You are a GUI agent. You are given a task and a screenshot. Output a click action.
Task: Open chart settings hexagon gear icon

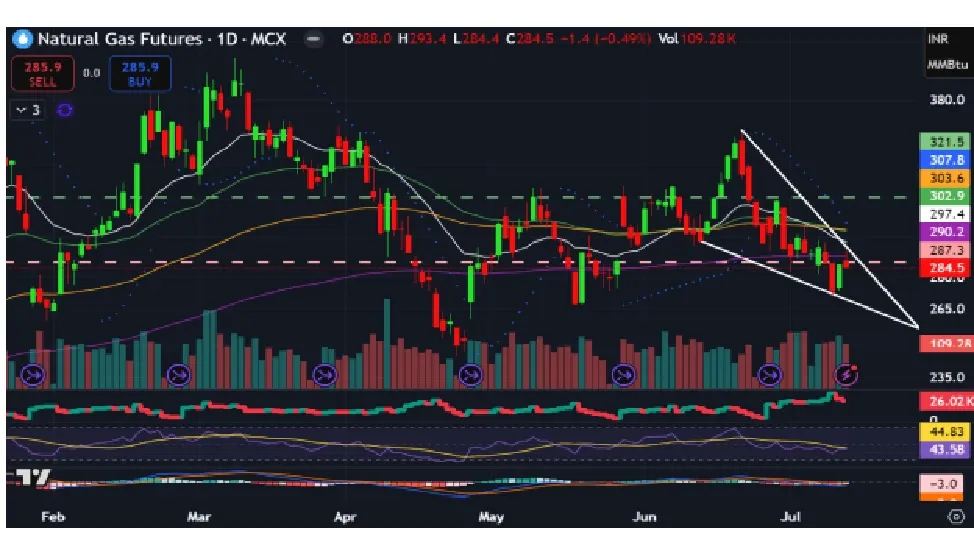pyautogui.click(x=956, y=516)
